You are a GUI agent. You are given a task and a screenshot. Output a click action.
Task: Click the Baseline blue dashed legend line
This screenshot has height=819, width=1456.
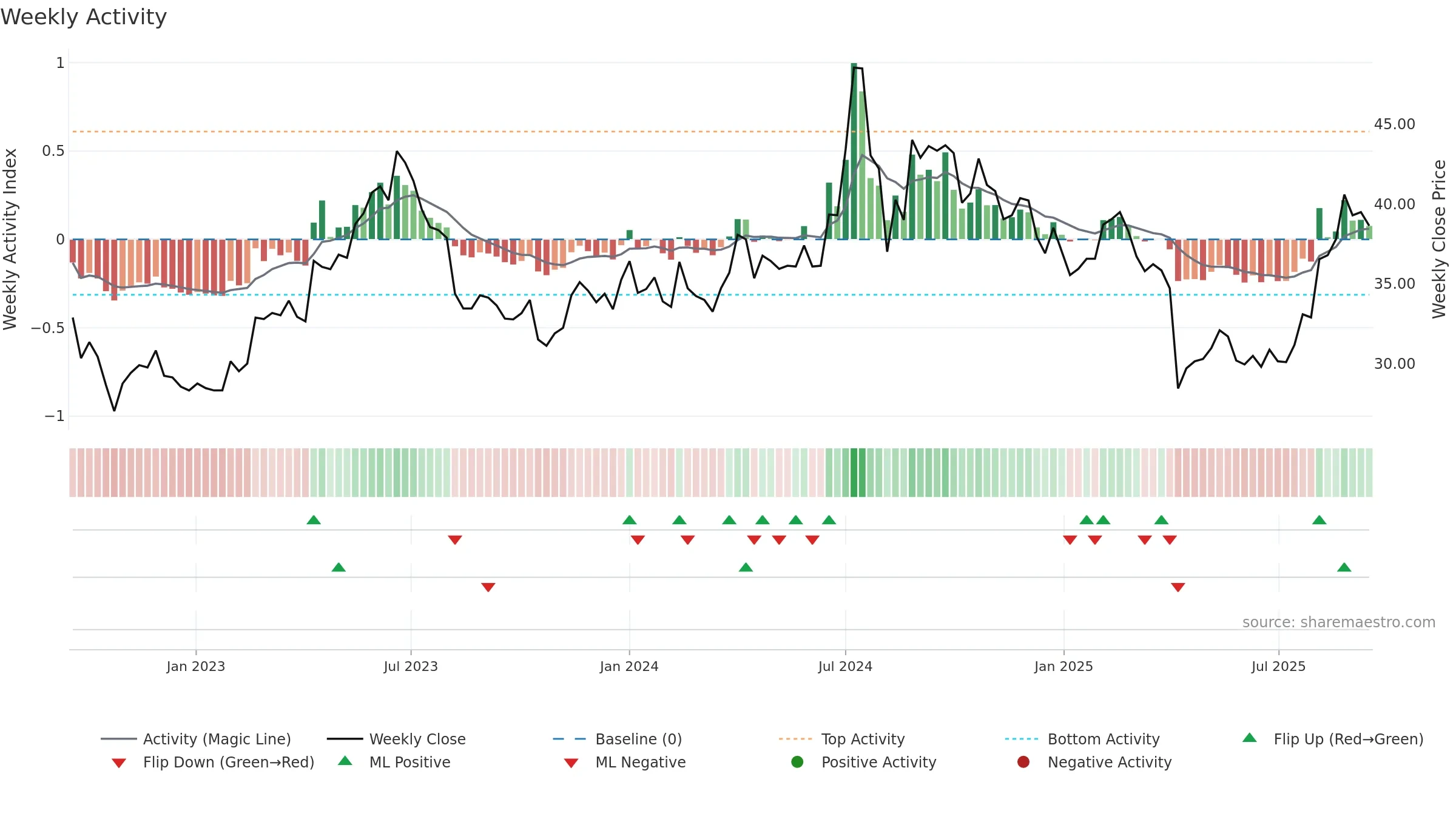click(x=570, y=739)
